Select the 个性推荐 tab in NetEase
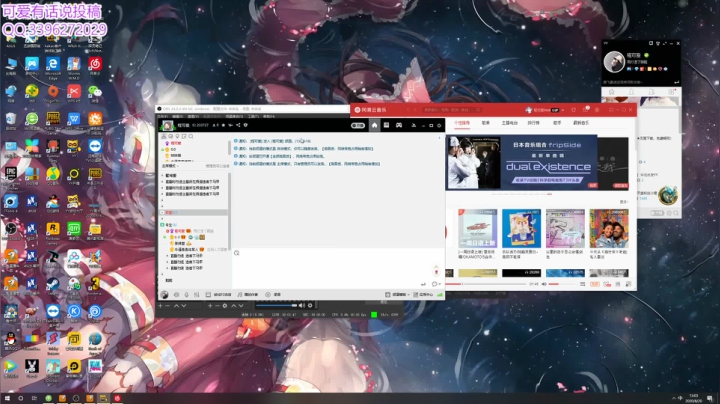Viewport: 720px width, 404px height. pyautogui.click(x=462, y=123)
